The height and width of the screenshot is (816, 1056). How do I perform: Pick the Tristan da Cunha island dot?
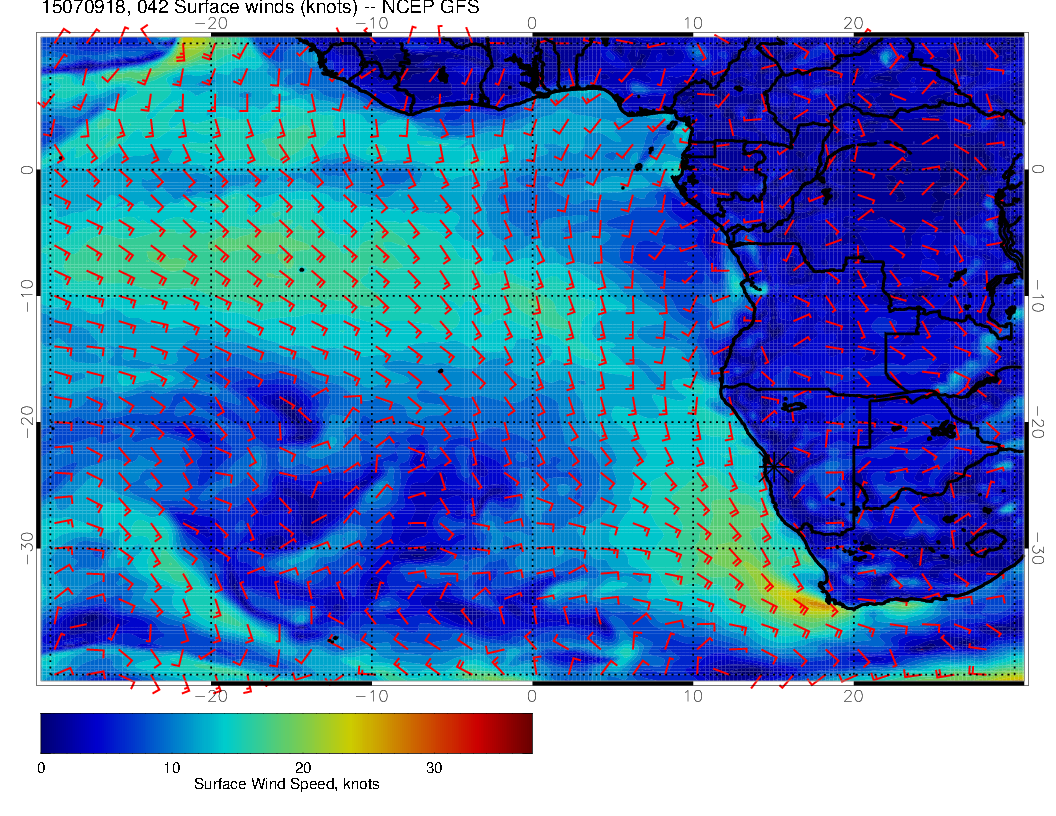(333, 638)
